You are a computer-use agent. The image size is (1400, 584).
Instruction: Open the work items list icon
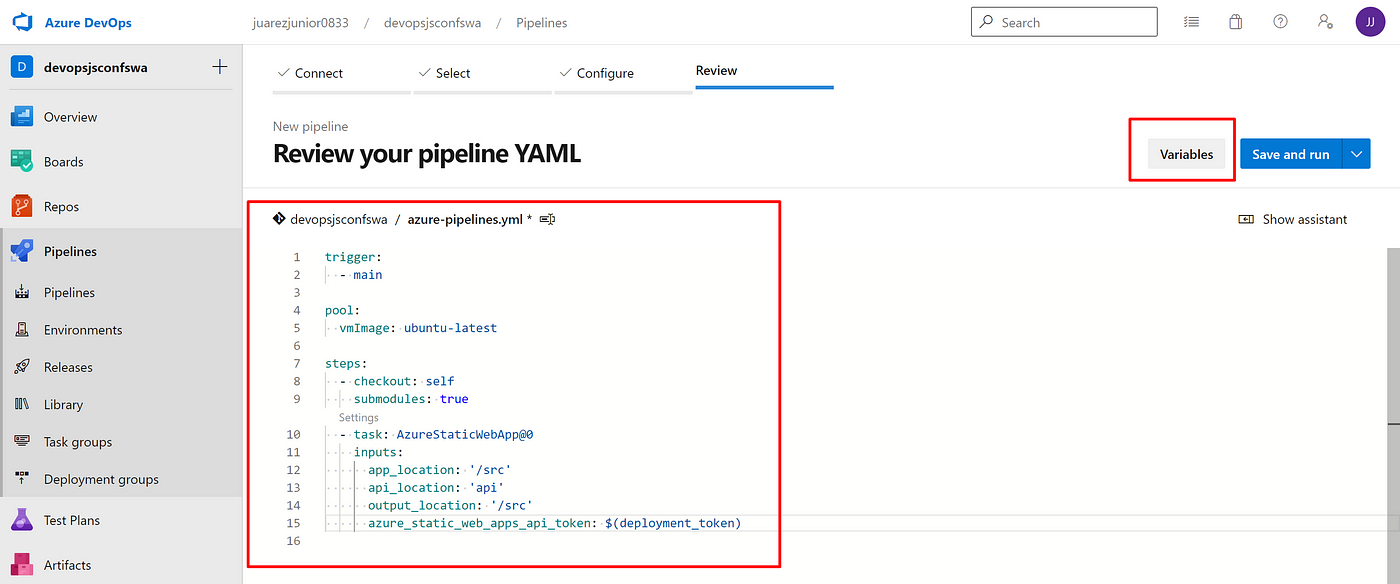click(1191, 21)
